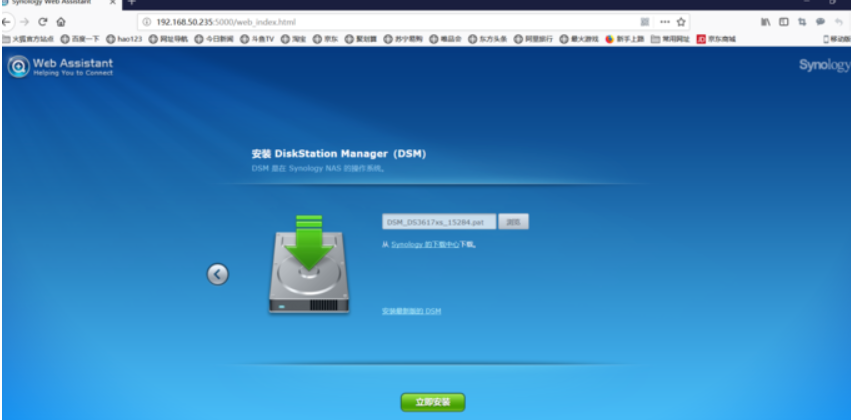Image resolution: width=851 pixels, height=420 pixels.
Task: Expand the 常用网址 bookmark folder
Action: (670, 39)
